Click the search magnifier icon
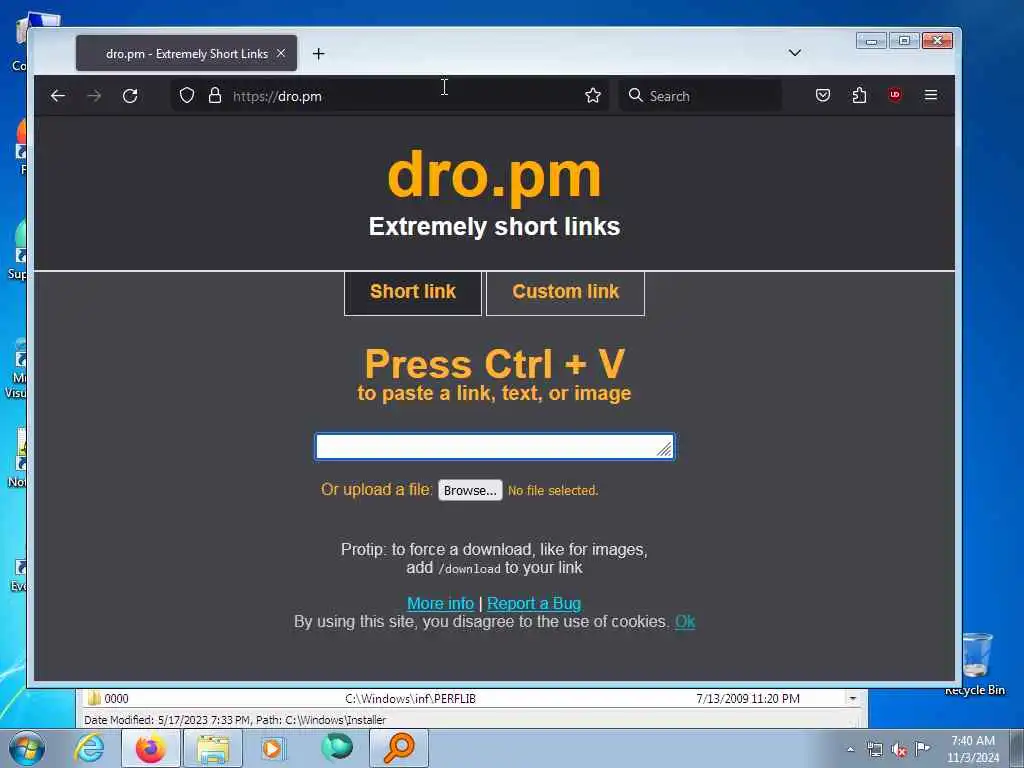The width and height of the screenshot is (1024, 768). tap(635, 95)
